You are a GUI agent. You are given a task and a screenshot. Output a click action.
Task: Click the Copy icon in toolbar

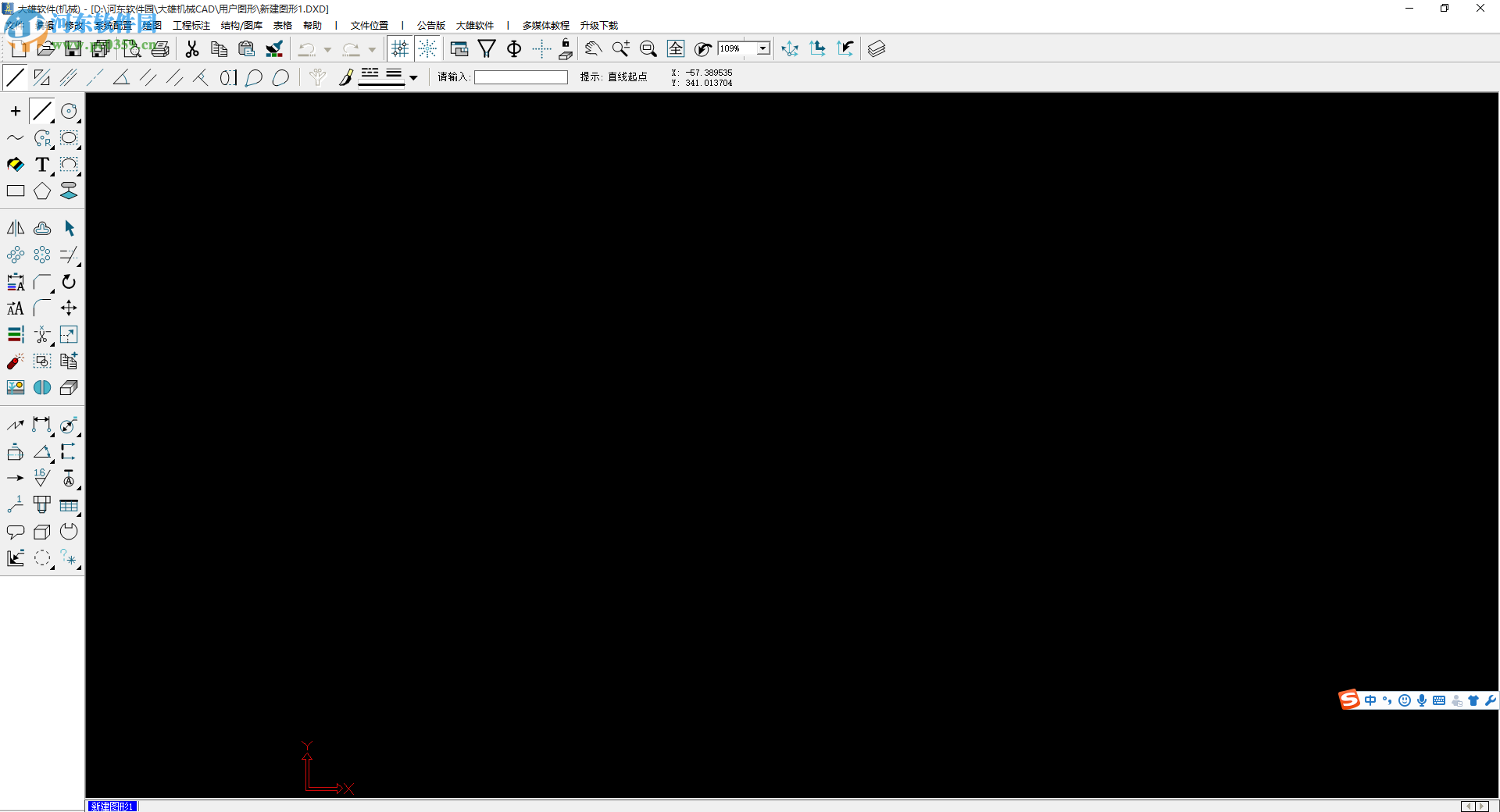[x=220, y=48]
